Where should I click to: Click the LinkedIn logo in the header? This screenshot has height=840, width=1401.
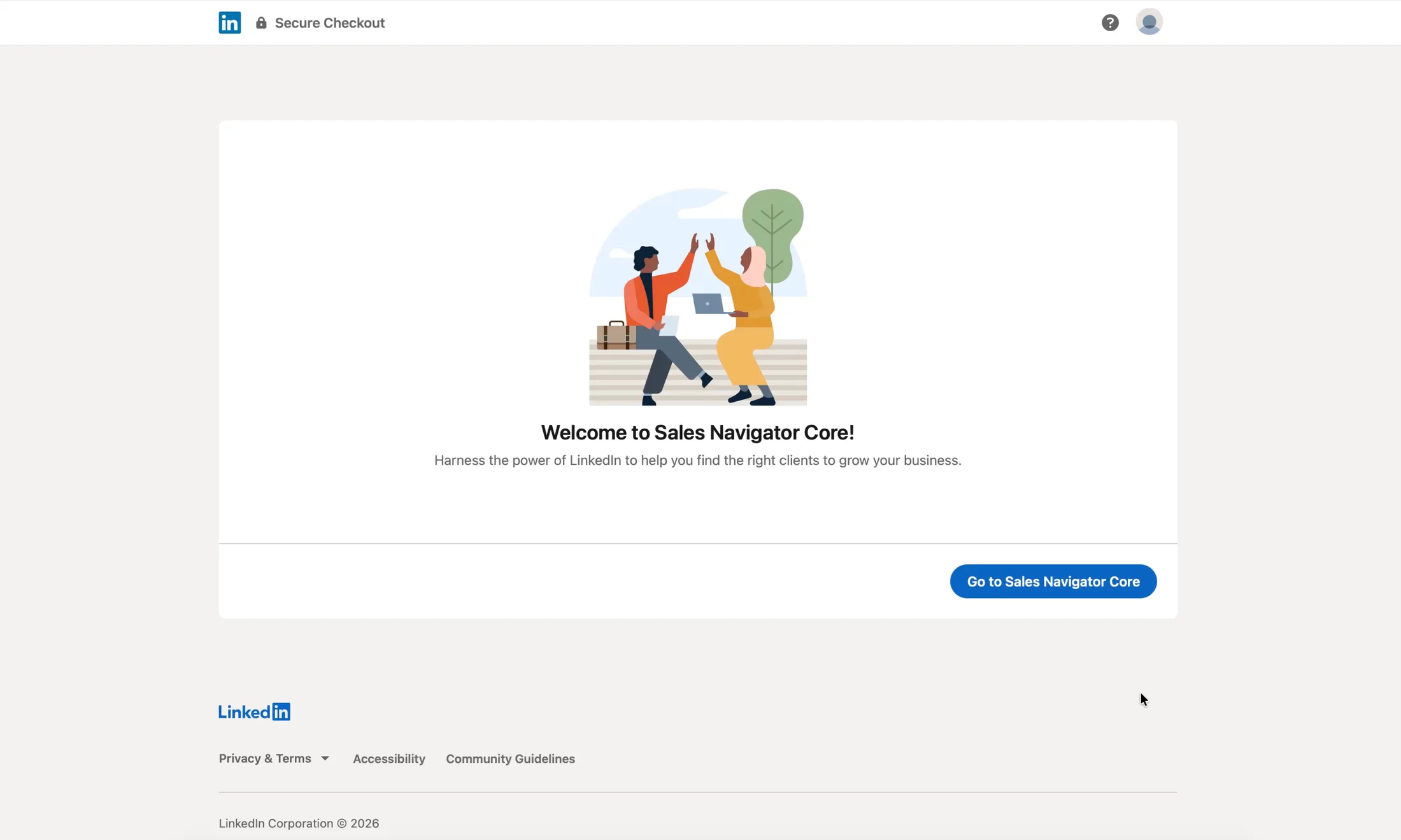point(229,23)
